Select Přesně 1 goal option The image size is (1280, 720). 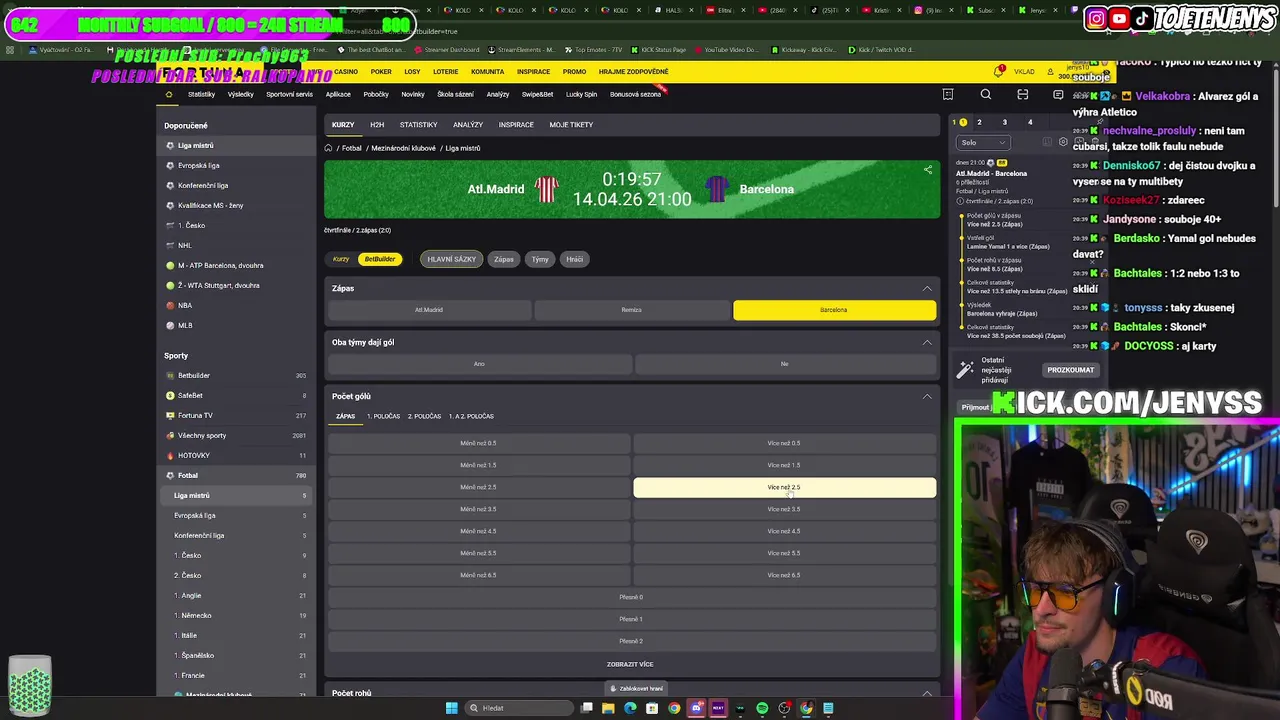(630, 619)
